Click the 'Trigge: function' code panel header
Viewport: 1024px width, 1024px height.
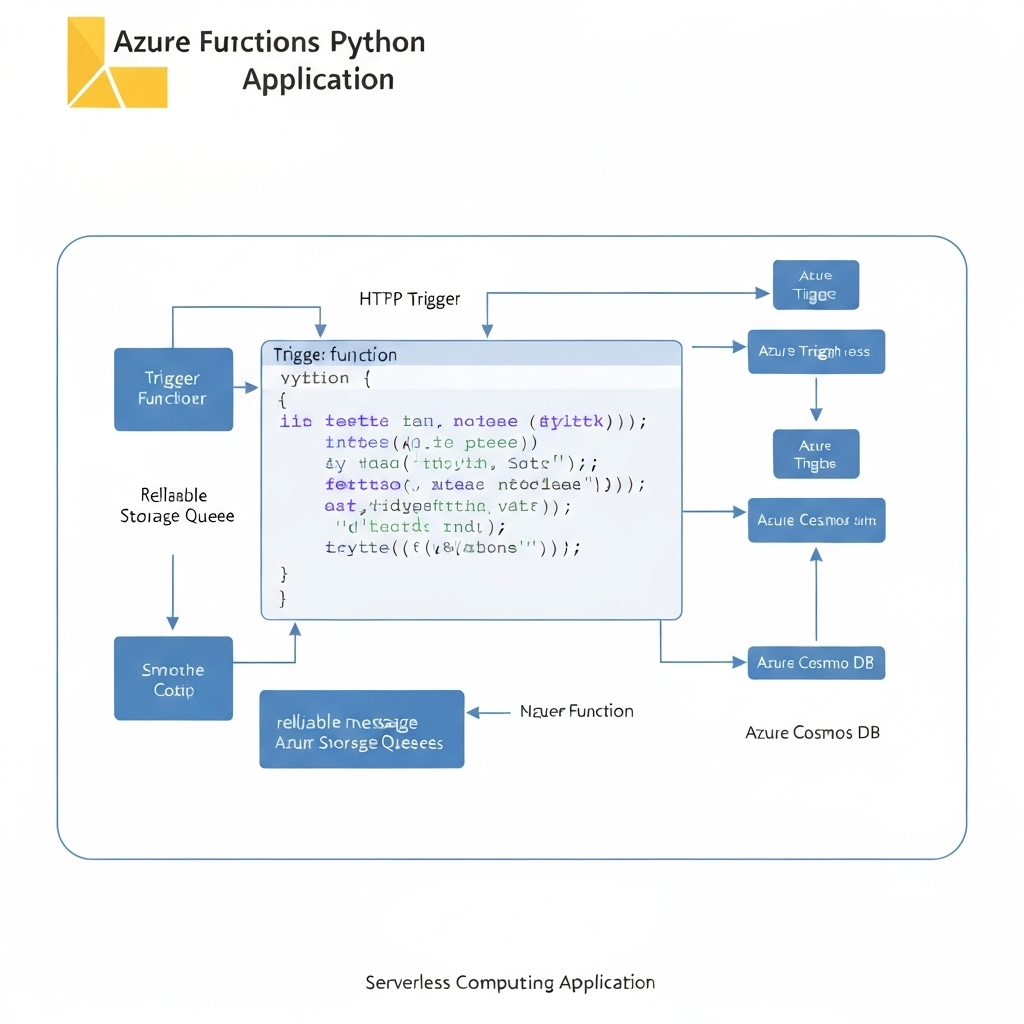click(x=472, y=354)
